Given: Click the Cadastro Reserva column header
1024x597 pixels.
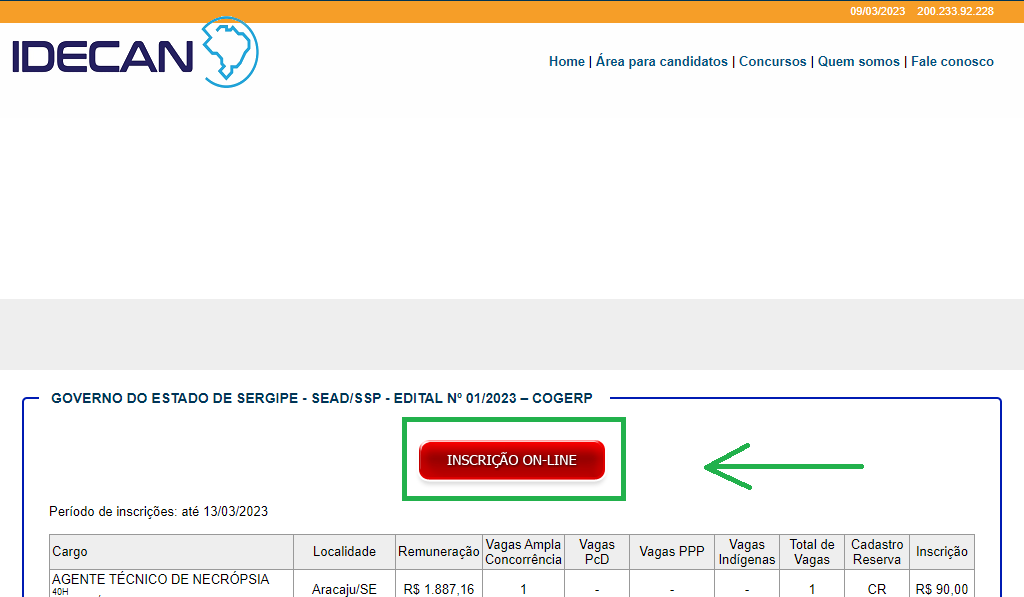Looking at the screenshot, I should [877, 552].
